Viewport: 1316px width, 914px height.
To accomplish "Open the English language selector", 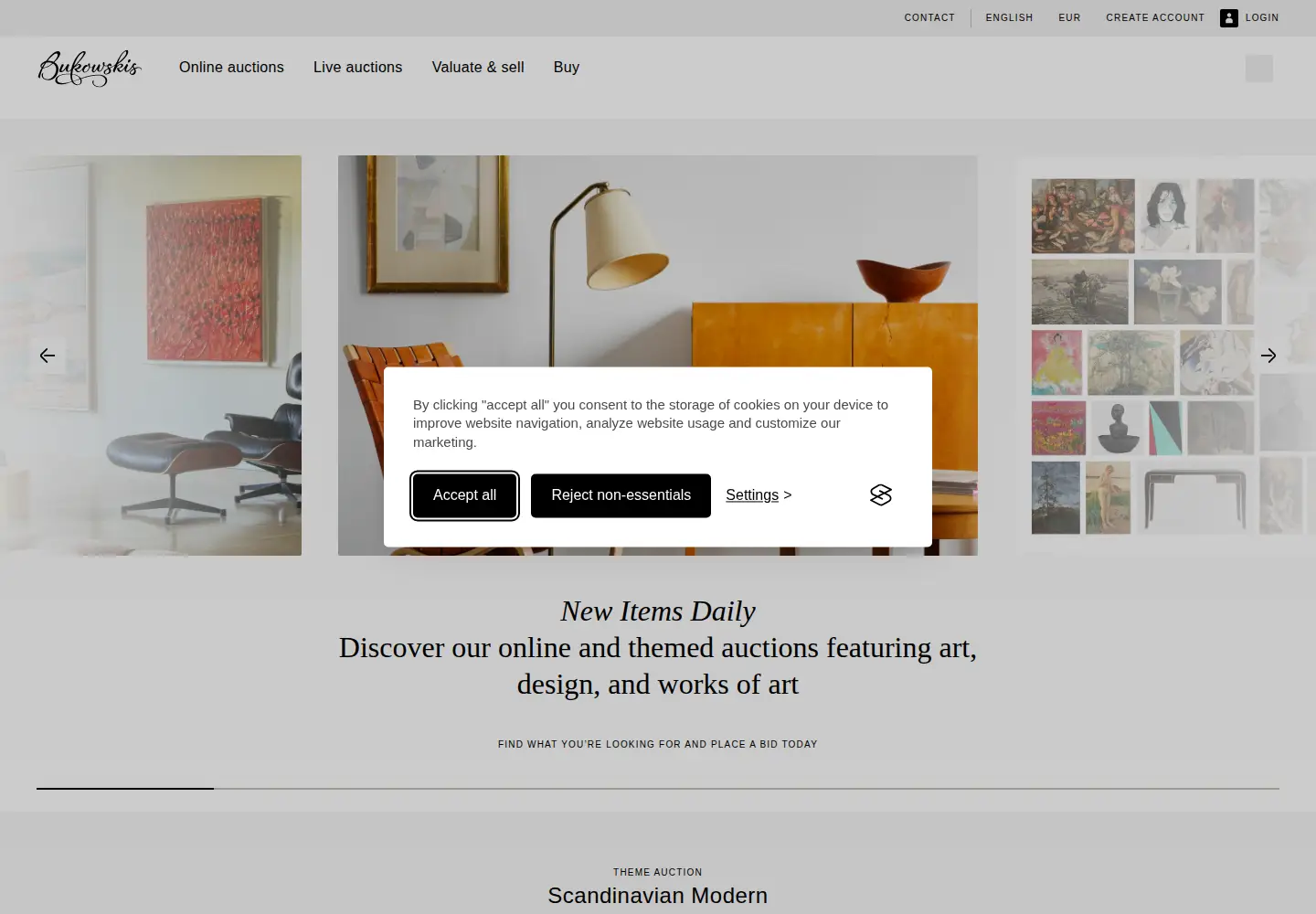I will tap(1009, 18).
